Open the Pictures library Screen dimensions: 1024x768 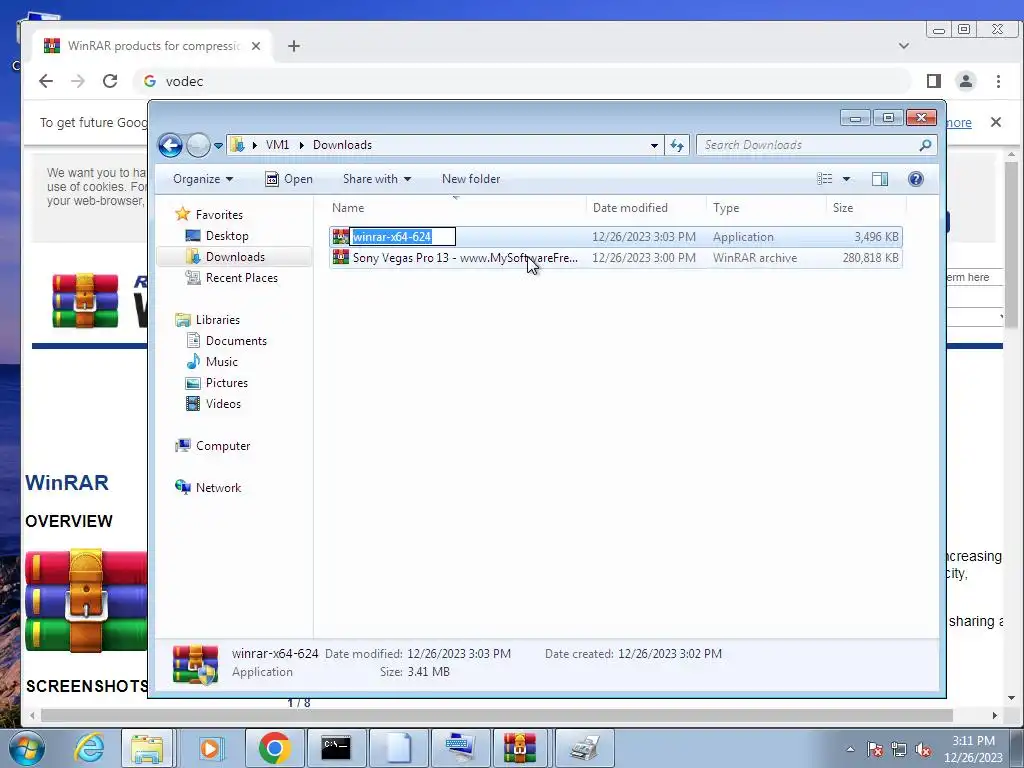click(x=227, y=383)
